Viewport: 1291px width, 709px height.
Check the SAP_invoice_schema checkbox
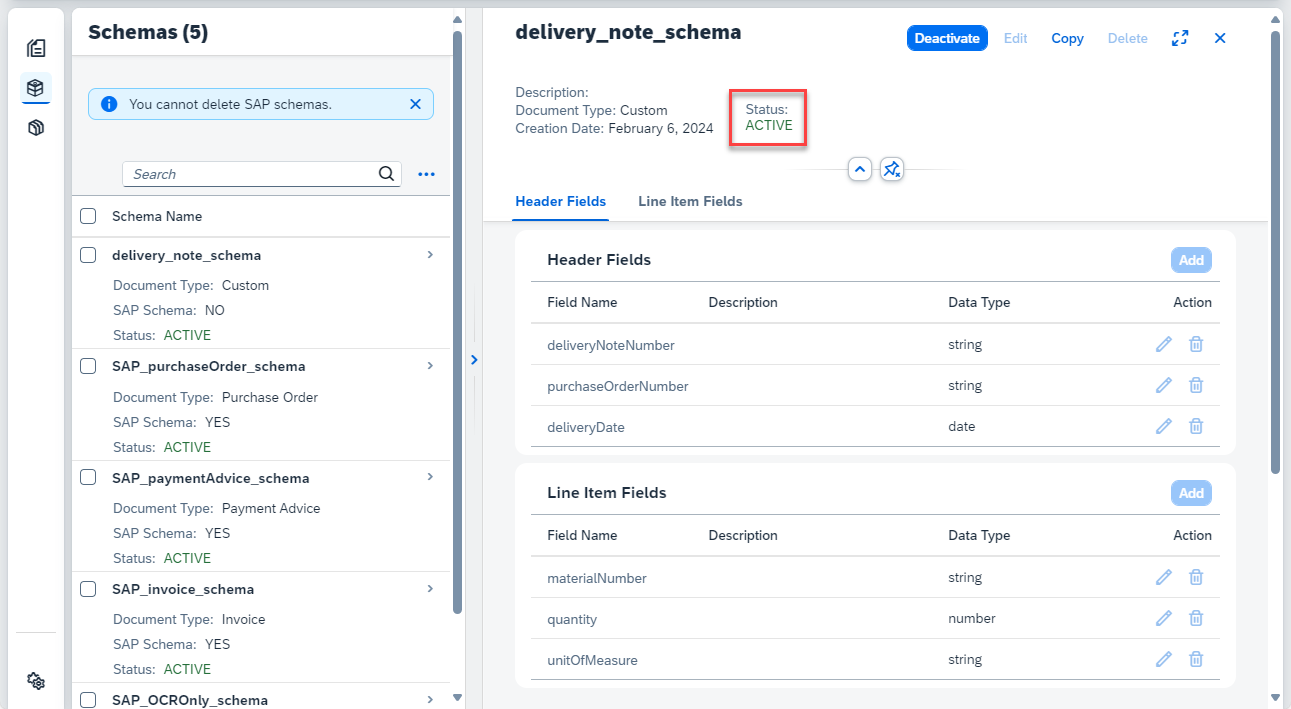[x=88, y=589]
